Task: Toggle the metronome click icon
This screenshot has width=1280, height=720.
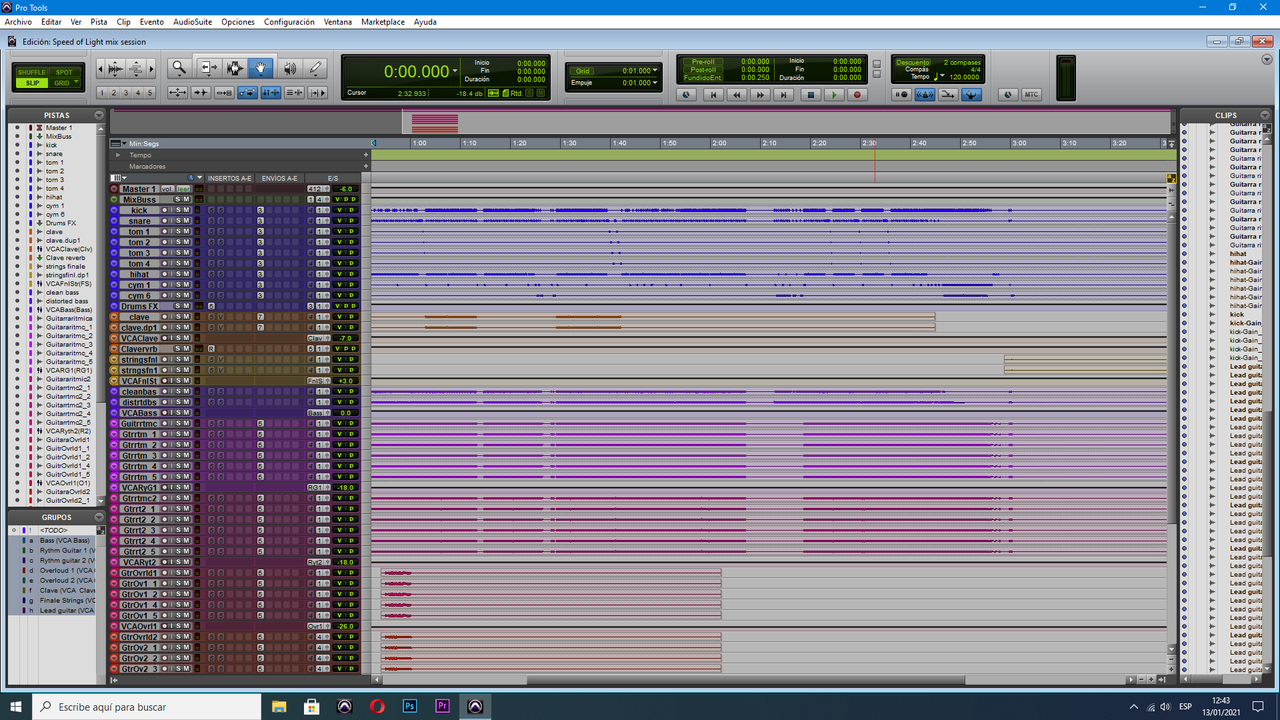Action: click(x=924, y=95)
